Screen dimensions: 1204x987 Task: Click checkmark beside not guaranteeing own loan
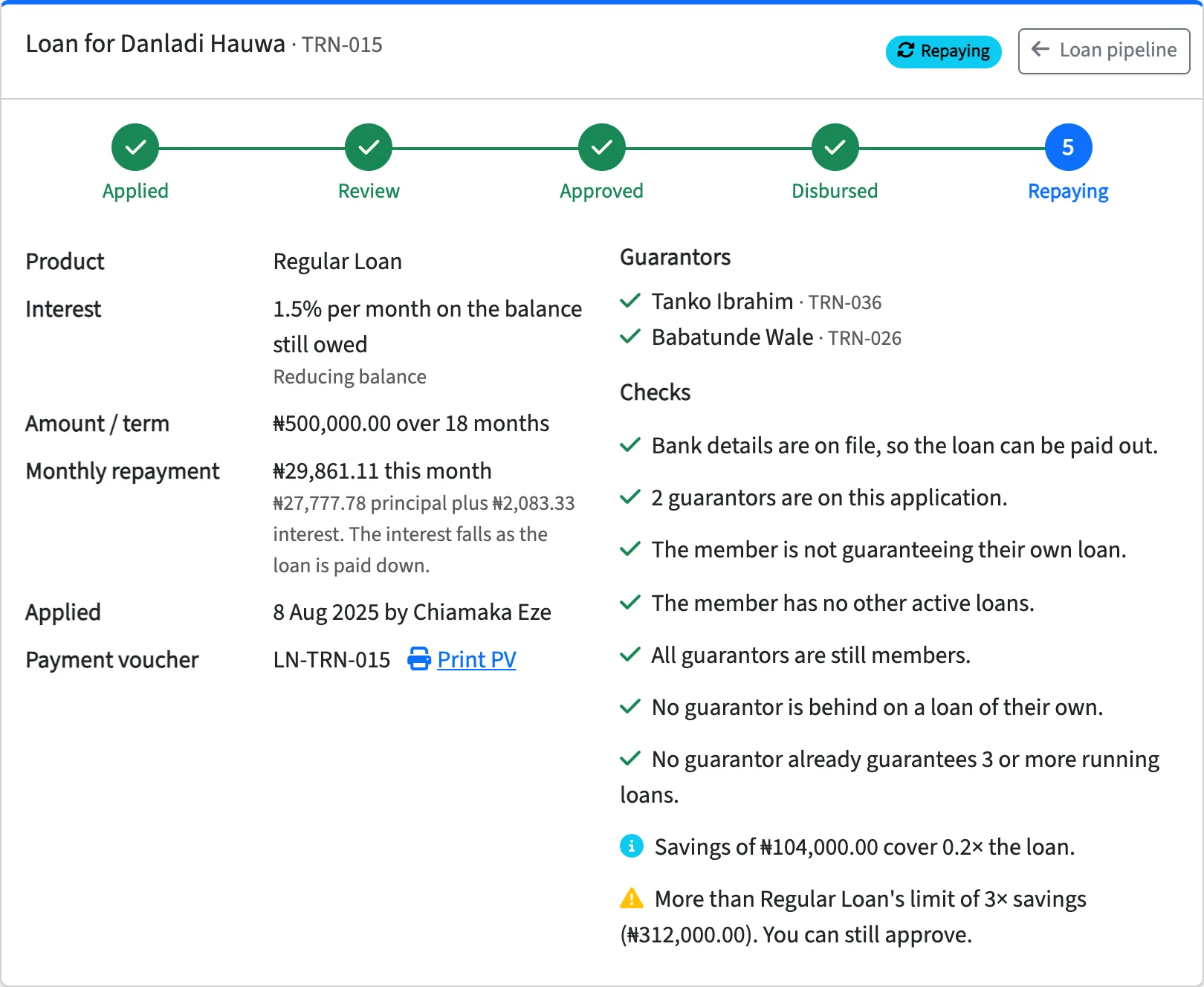(630, 549)
